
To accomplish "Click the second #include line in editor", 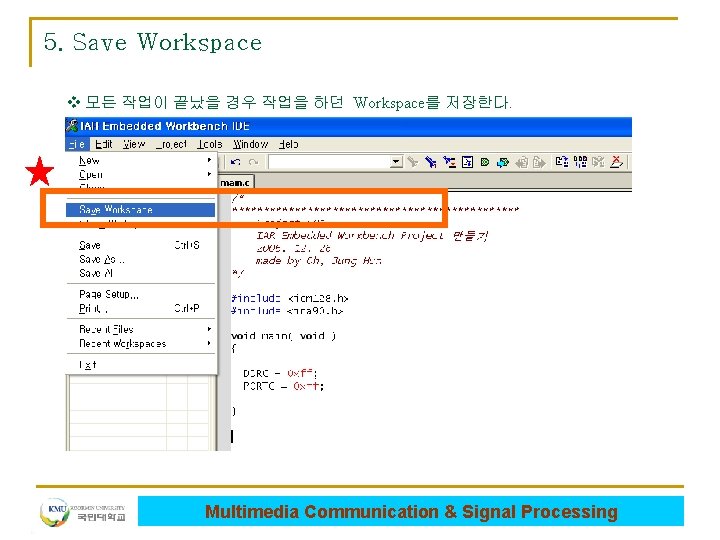I will click(x=287, y=311).
